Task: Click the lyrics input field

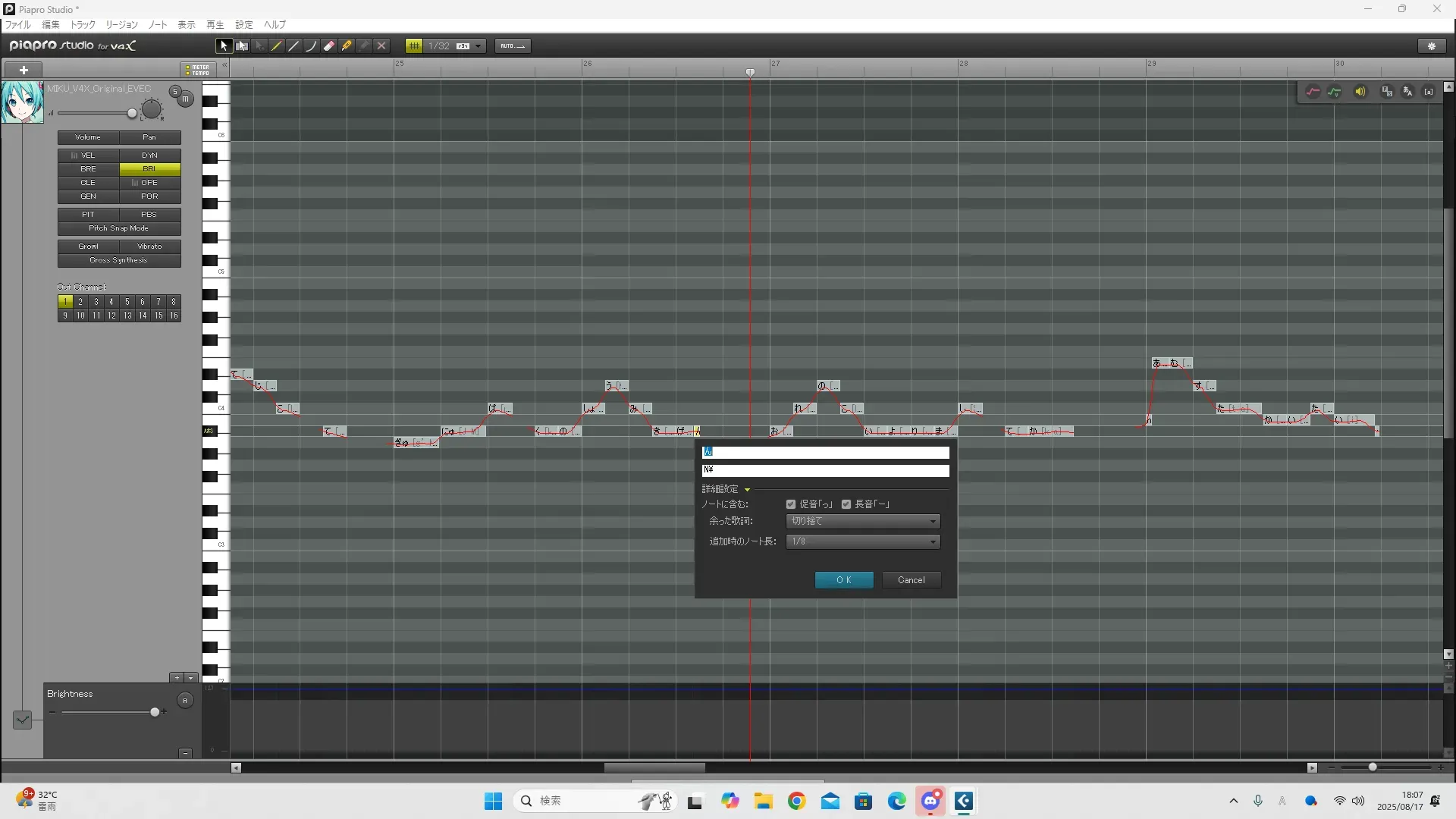Action: point(825,452)
